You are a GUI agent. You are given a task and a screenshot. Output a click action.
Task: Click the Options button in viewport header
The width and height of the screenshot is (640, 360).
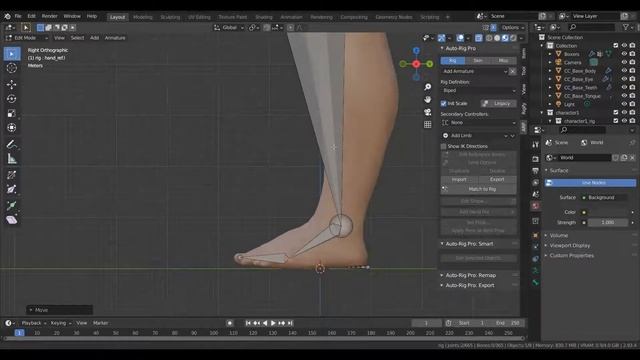click(x=513, y=28)
